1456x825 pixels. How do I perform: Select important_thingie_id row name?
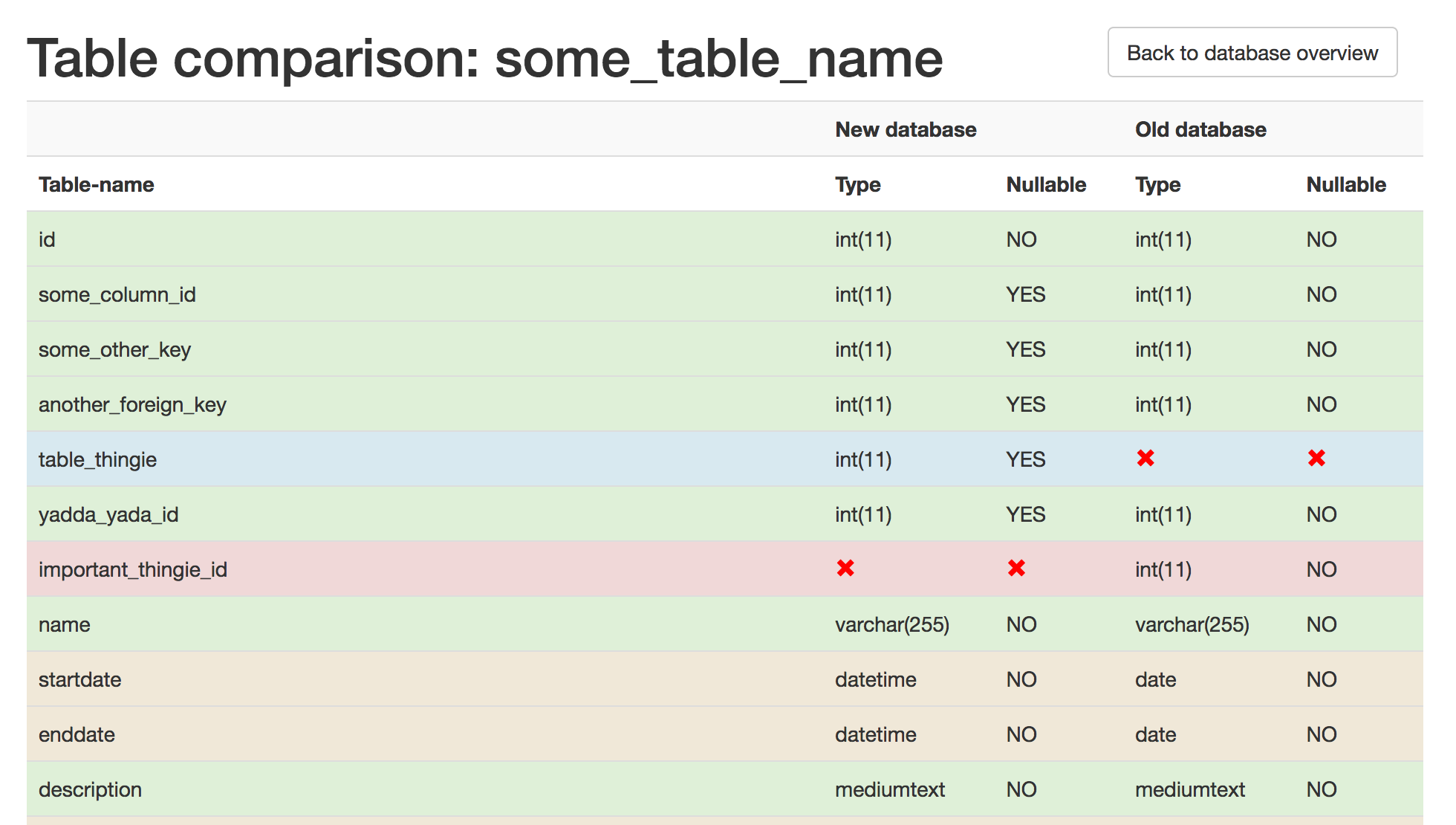click(x=132, y=569)
